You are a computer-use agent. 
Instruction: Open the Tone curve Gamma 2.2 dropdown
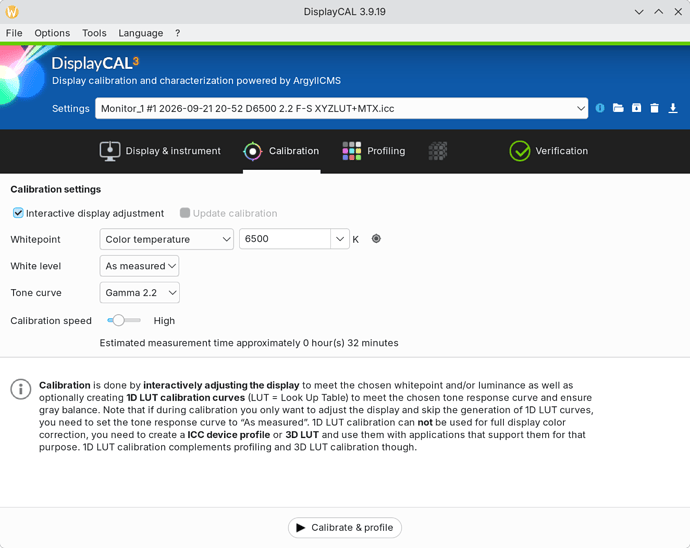pos(139,293)
